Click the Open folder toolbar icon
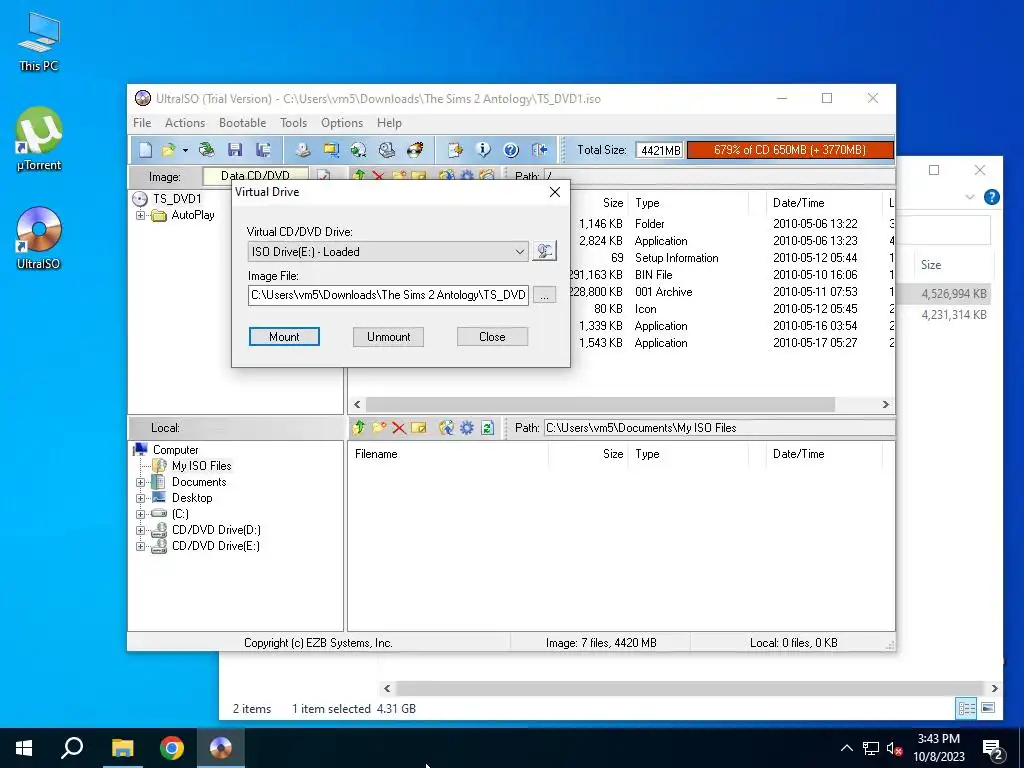Image resolution: width=1024 pixels, height=768 pixels. 168,150
